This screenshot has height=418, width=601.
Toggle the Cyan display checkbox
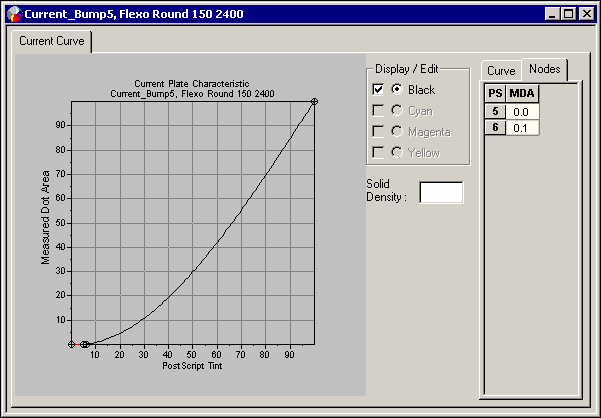point(378,111)
